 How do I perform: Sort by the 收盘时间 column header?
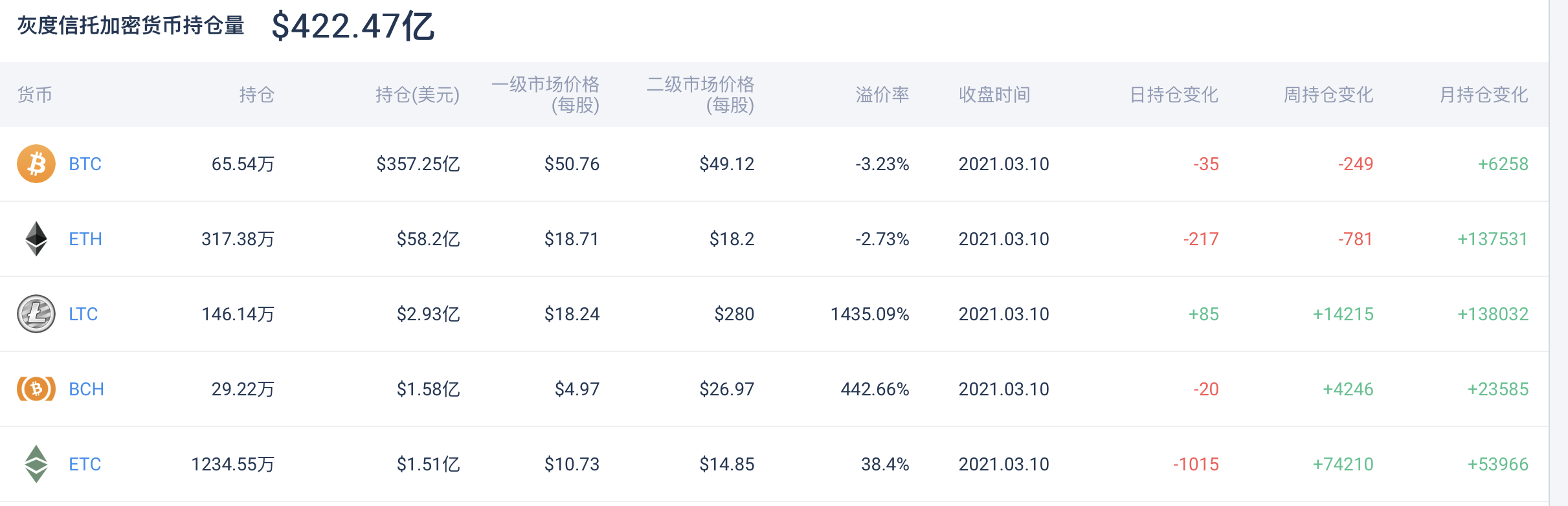tap(996, 94)
